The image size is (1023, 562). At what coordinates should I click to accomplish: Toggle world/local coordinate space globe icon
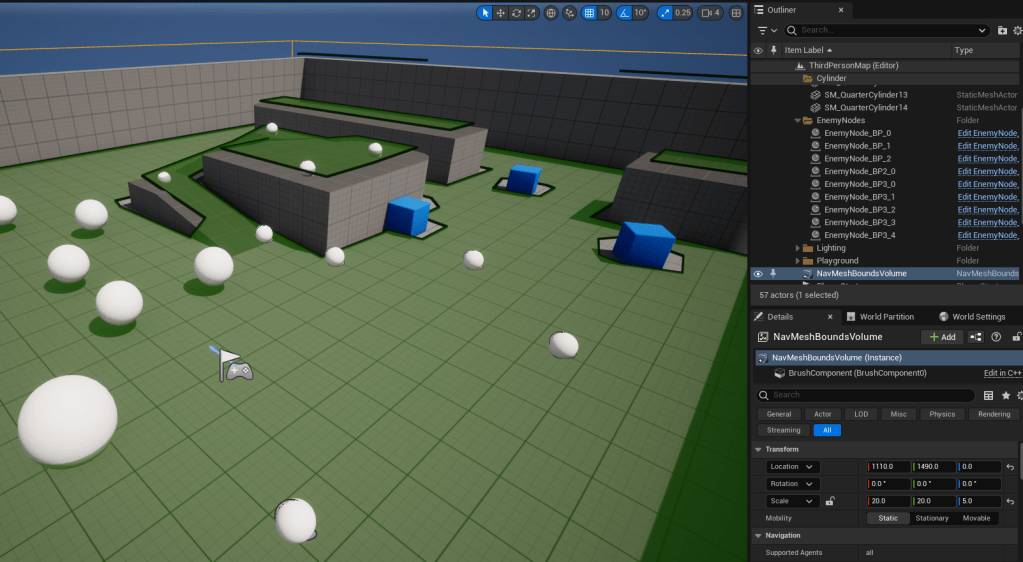[x=551, y=13]
